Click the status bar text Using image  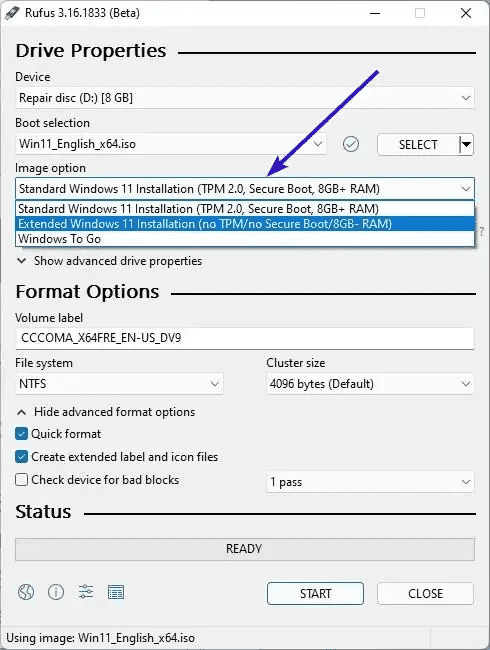[x=100, y=638]
